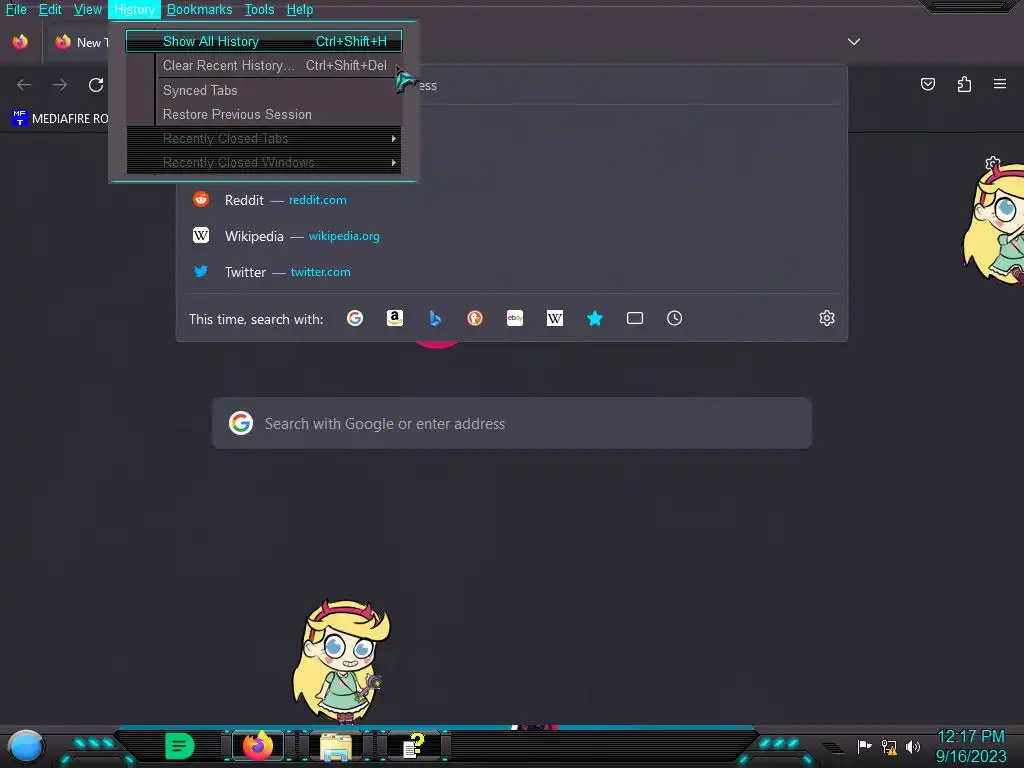Open Action Center flag tray icon
Image resolution: width=1024 pixels, height=768 pixels.
point(865,746)
